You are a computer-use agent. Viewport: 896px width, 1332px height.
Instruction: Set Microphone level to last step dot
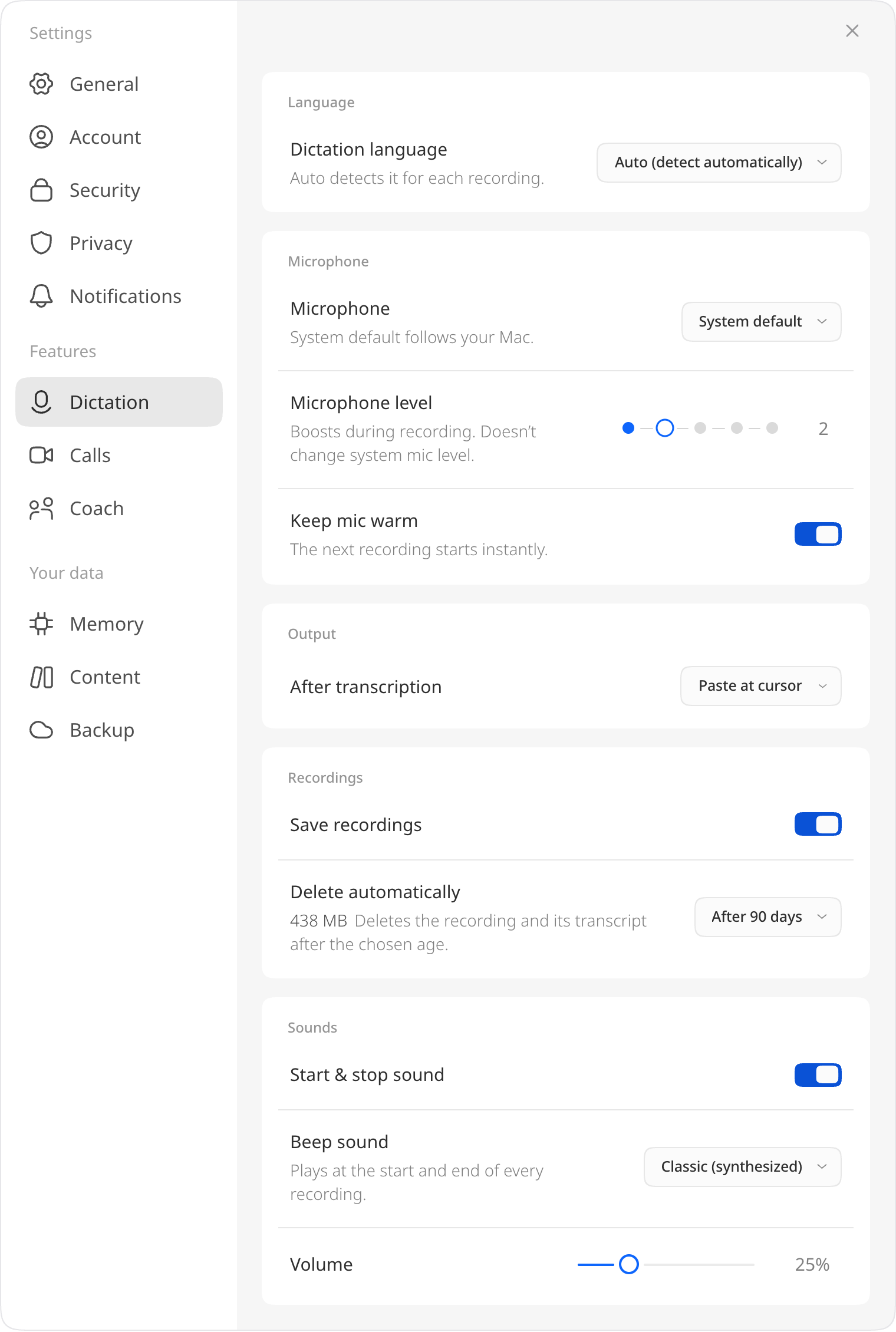(x=772, y=428)
